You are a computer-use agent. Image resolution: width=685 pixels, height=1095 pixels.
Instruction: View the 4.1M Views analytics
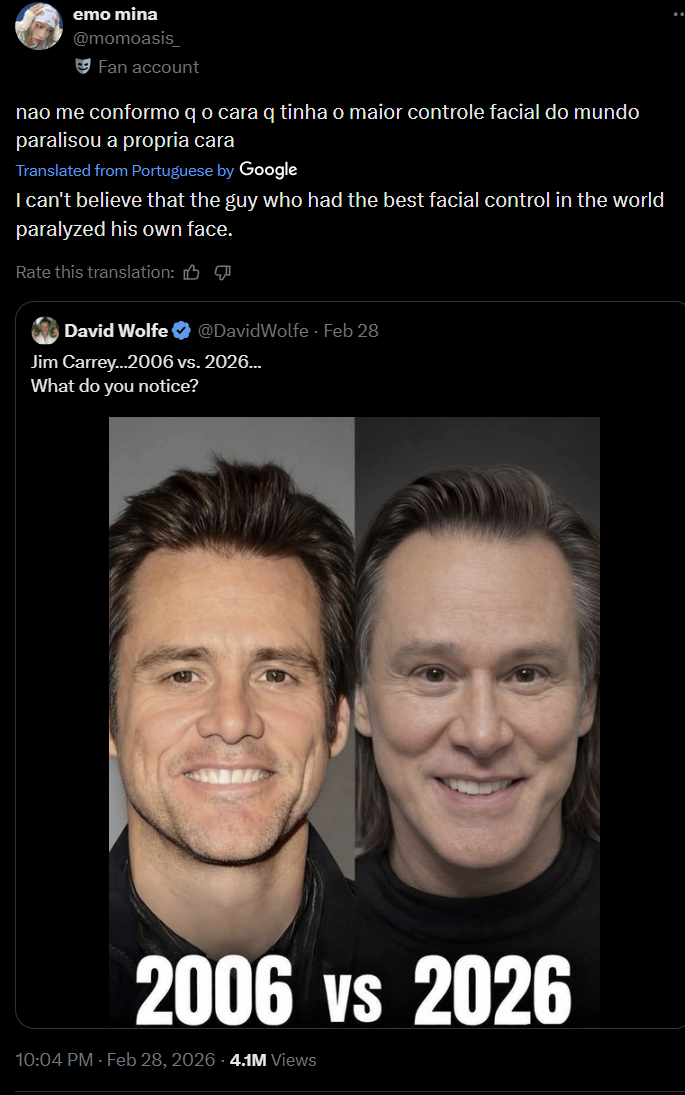pos(273,1060)
